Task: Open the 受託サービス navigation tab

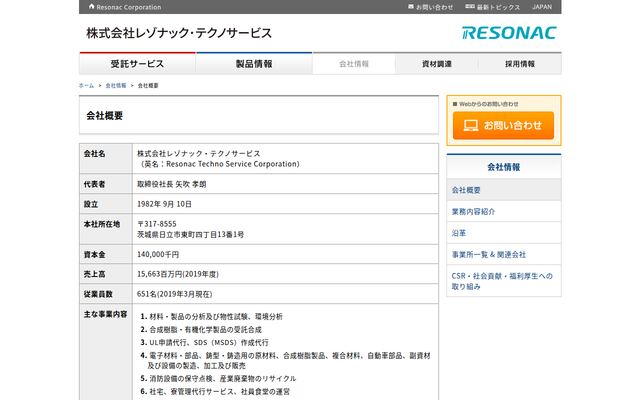Action: pyautogui.click(x=137, y=64)
